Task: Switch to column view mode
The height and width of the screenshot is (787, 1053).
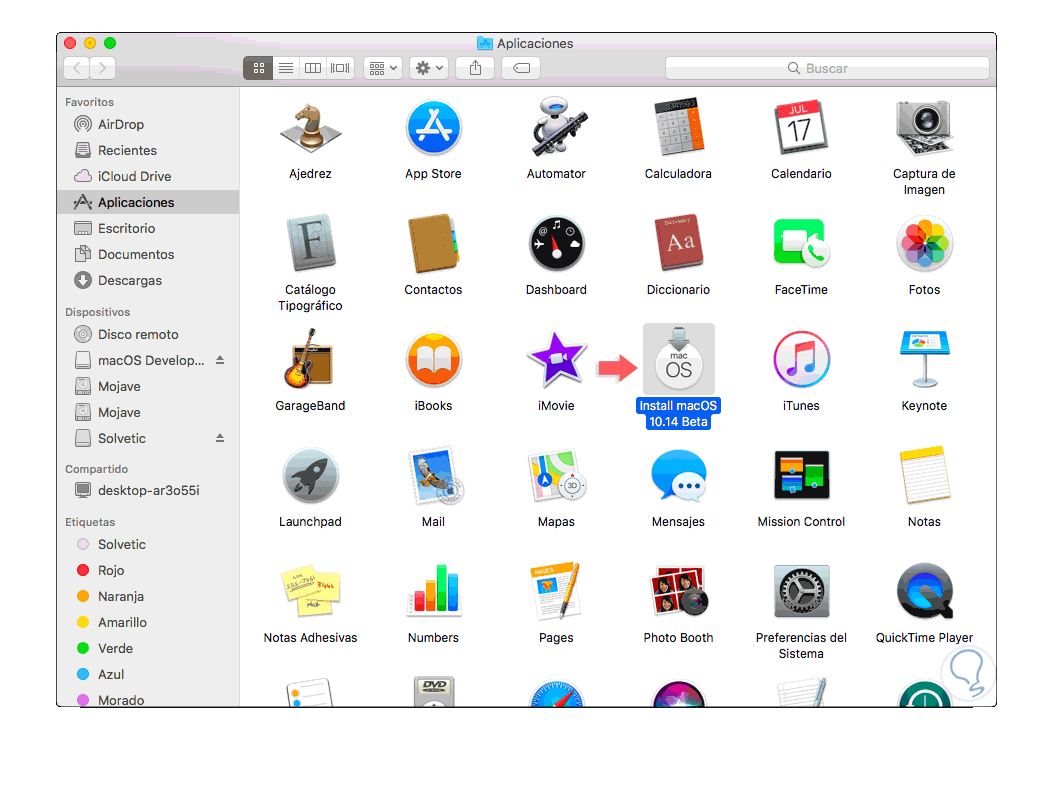Action: (x=313, y=68)
